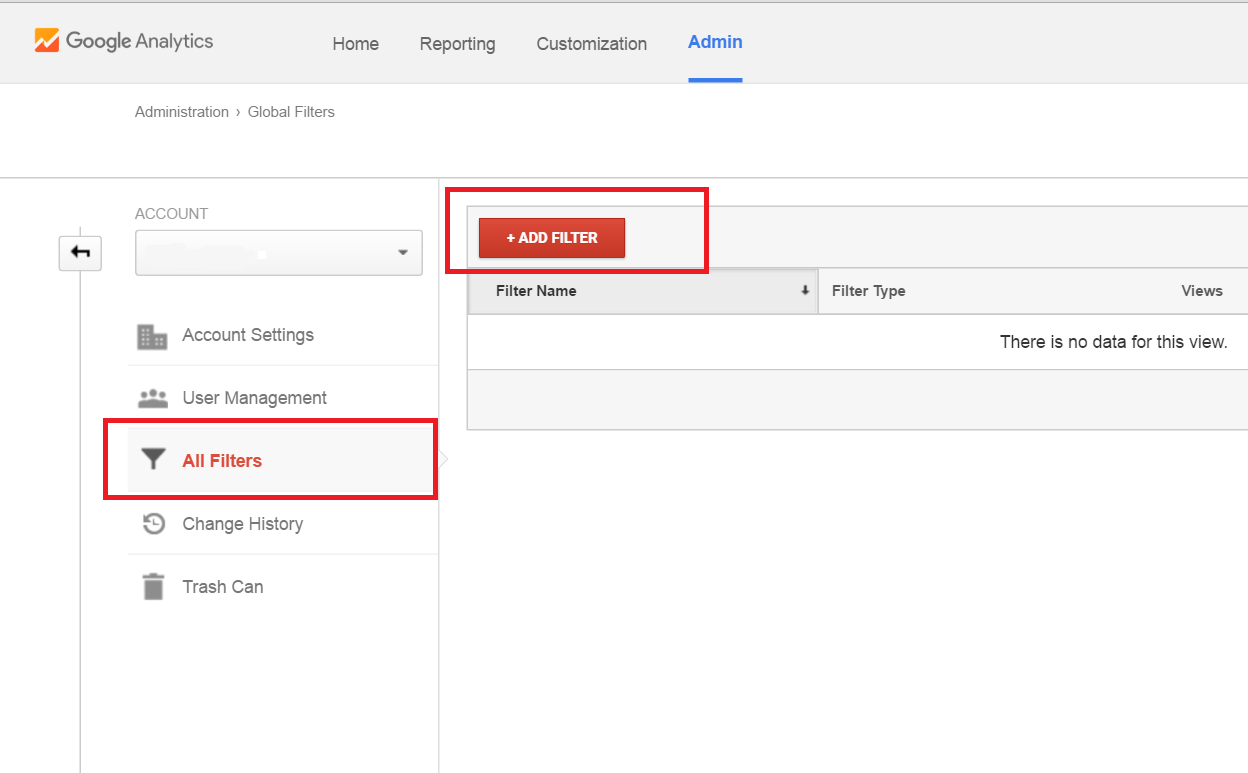Click the User Management people icon

[x=152, y=398]
